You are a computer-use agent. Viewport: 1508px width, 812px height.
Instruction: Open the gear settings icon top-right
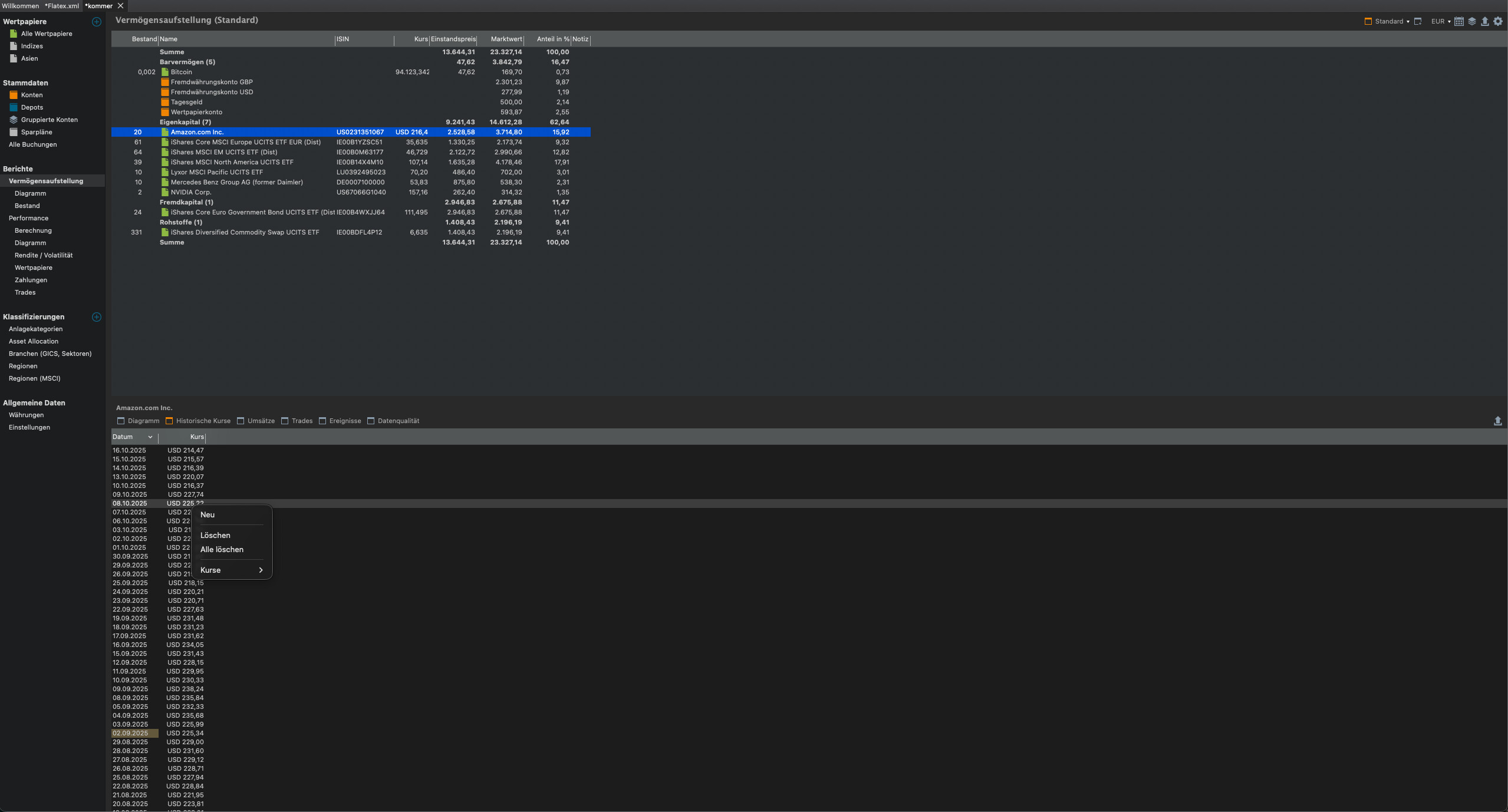click(x=1498, y=21)
